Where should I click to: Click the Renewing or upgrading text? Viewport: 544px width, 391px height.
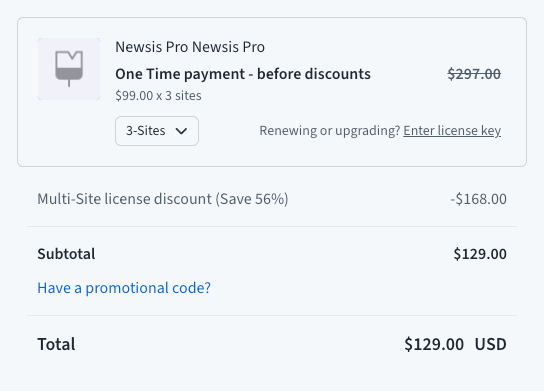point(330,131)
